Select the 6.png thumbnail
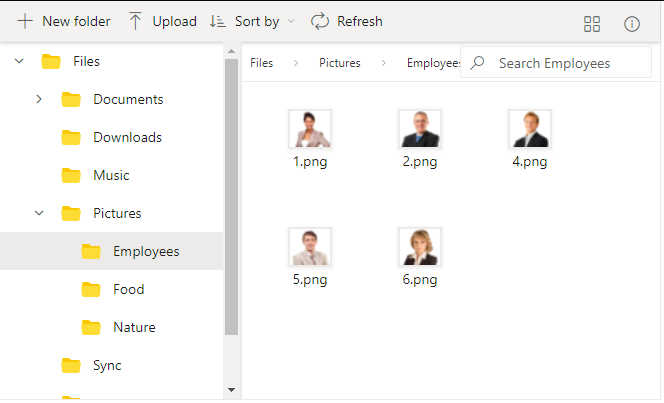This screenshot has width=664, height=403. pyautogui.click(x=420, y=247)
